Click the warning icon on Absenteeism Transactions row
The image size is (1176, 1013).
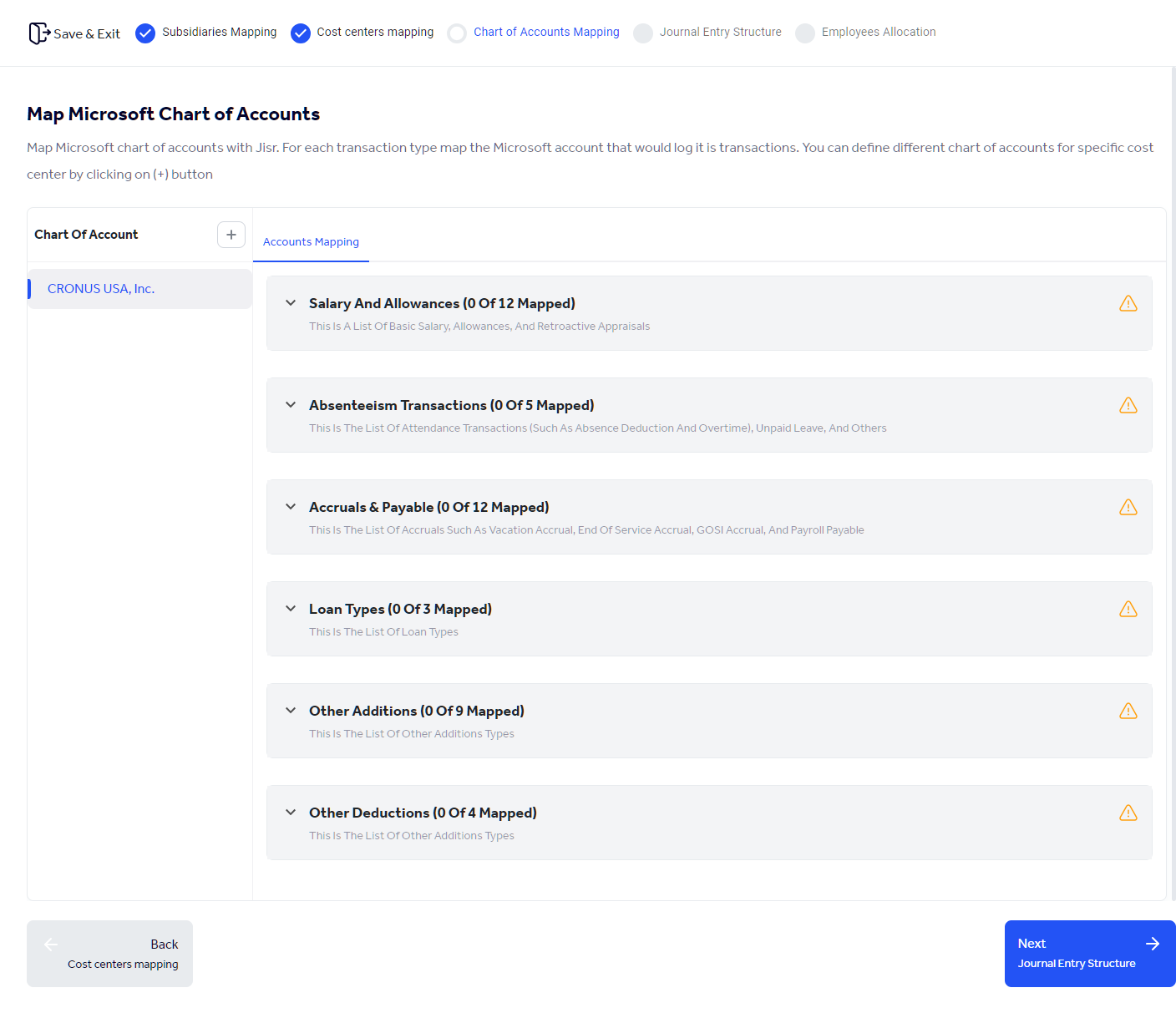coord(1128,405)
